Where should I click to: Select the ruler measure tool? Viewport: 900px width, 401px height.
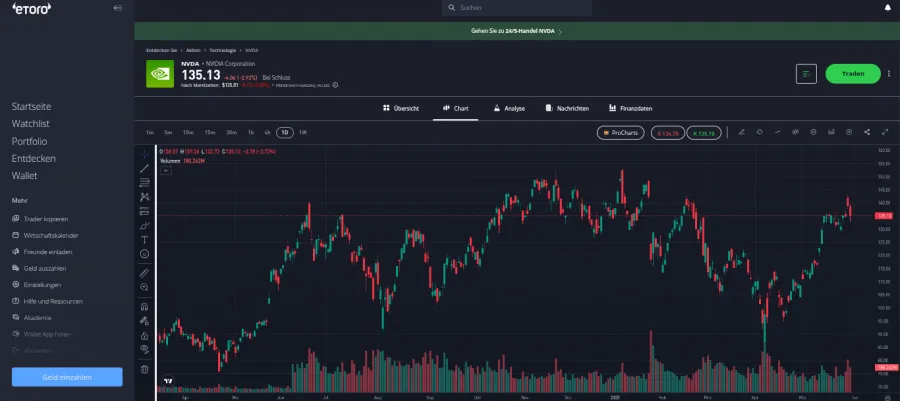pos(144,273)
